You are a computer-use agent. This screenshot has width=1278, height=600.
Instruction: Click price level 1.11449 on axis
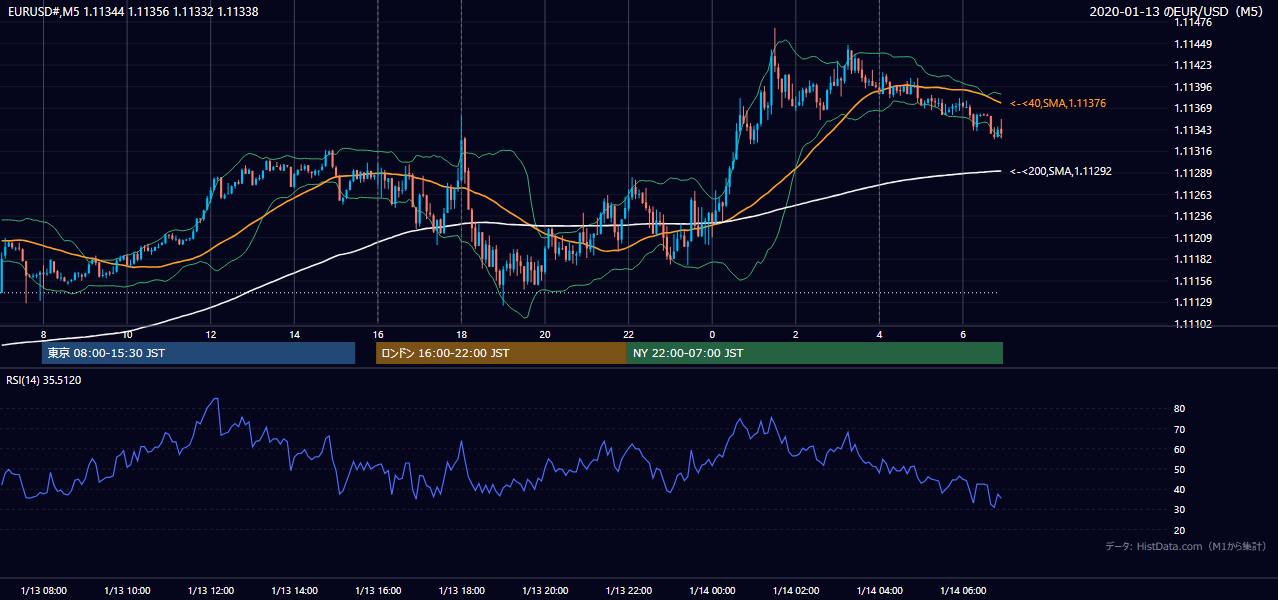click(x=1192, y=45)
